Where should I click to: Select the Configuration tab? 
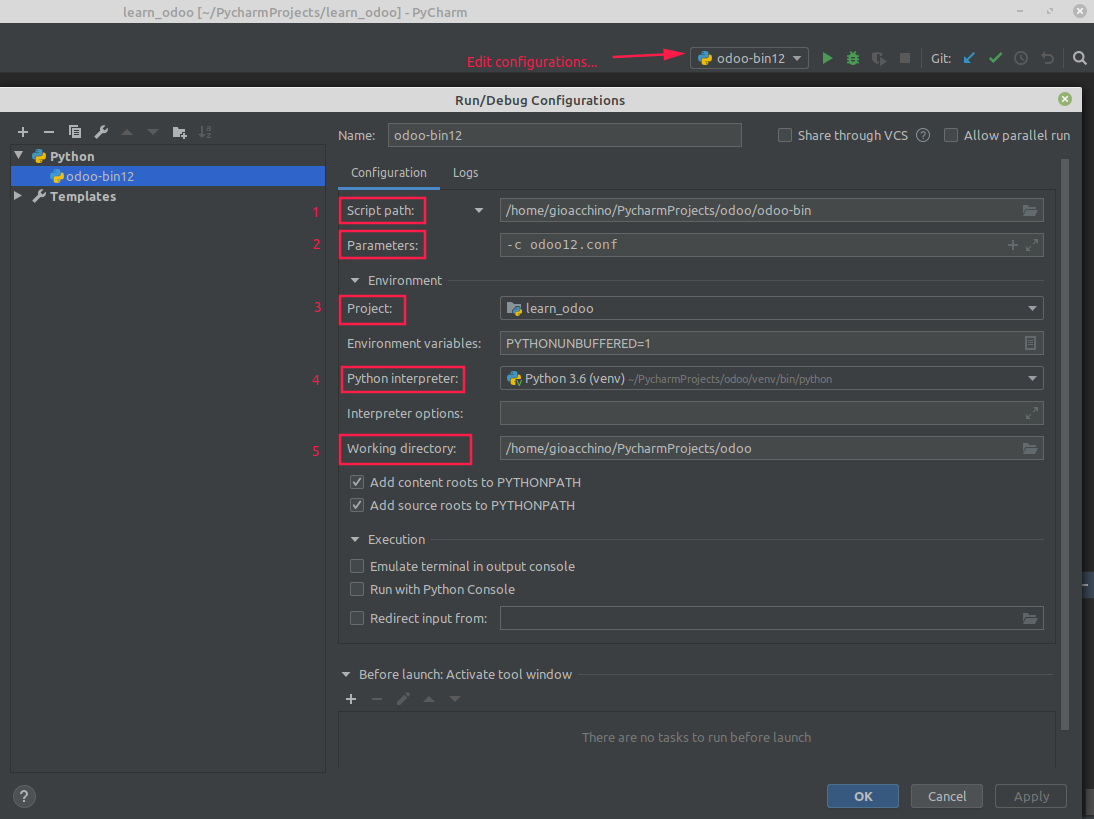388,172
